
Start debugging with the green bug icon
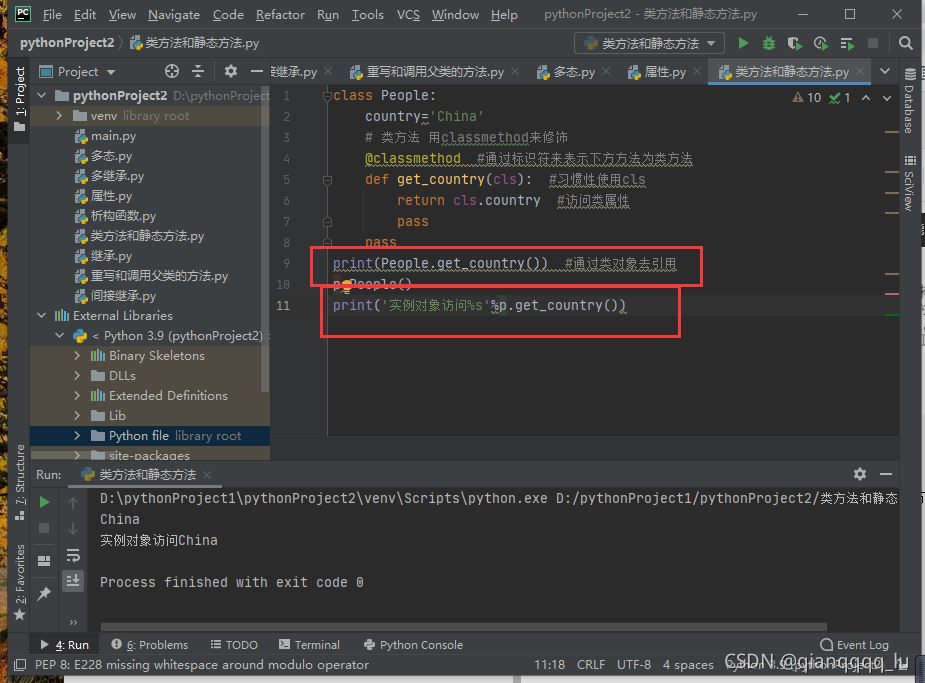768,44
